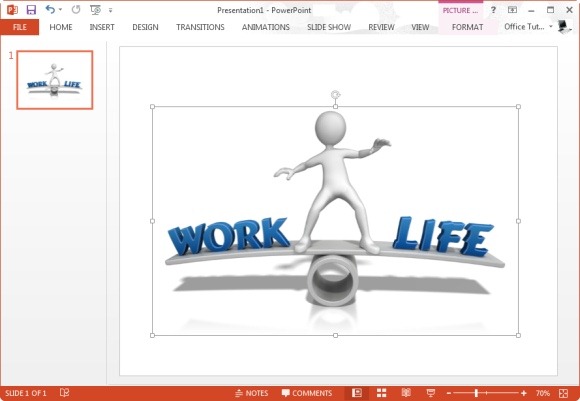Switch to Reading View
The width and height of the screenshot is (580, 401).
(406, 393)
